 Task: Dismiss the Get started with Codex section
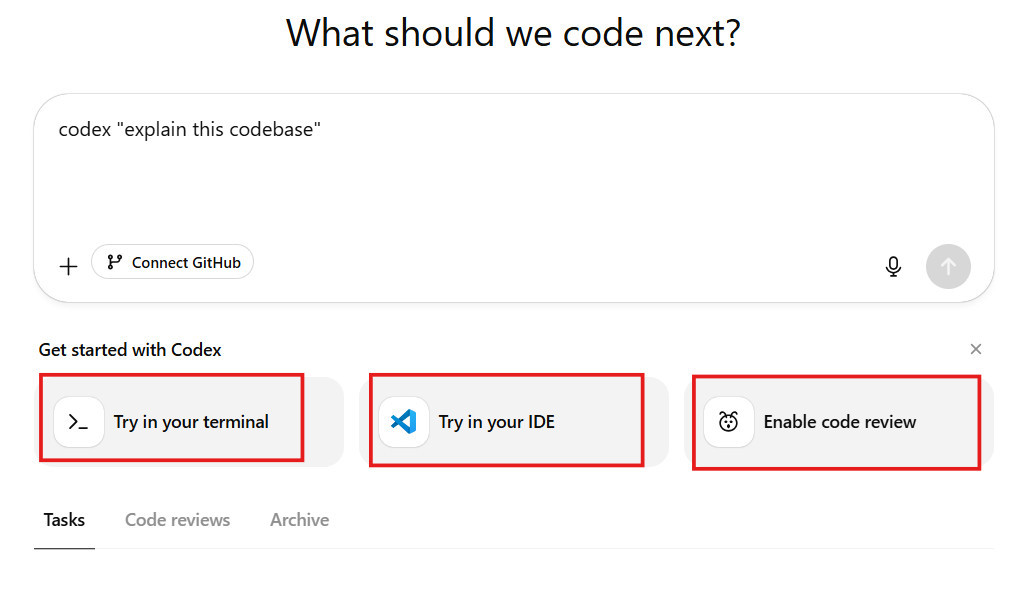coord(976,349)
